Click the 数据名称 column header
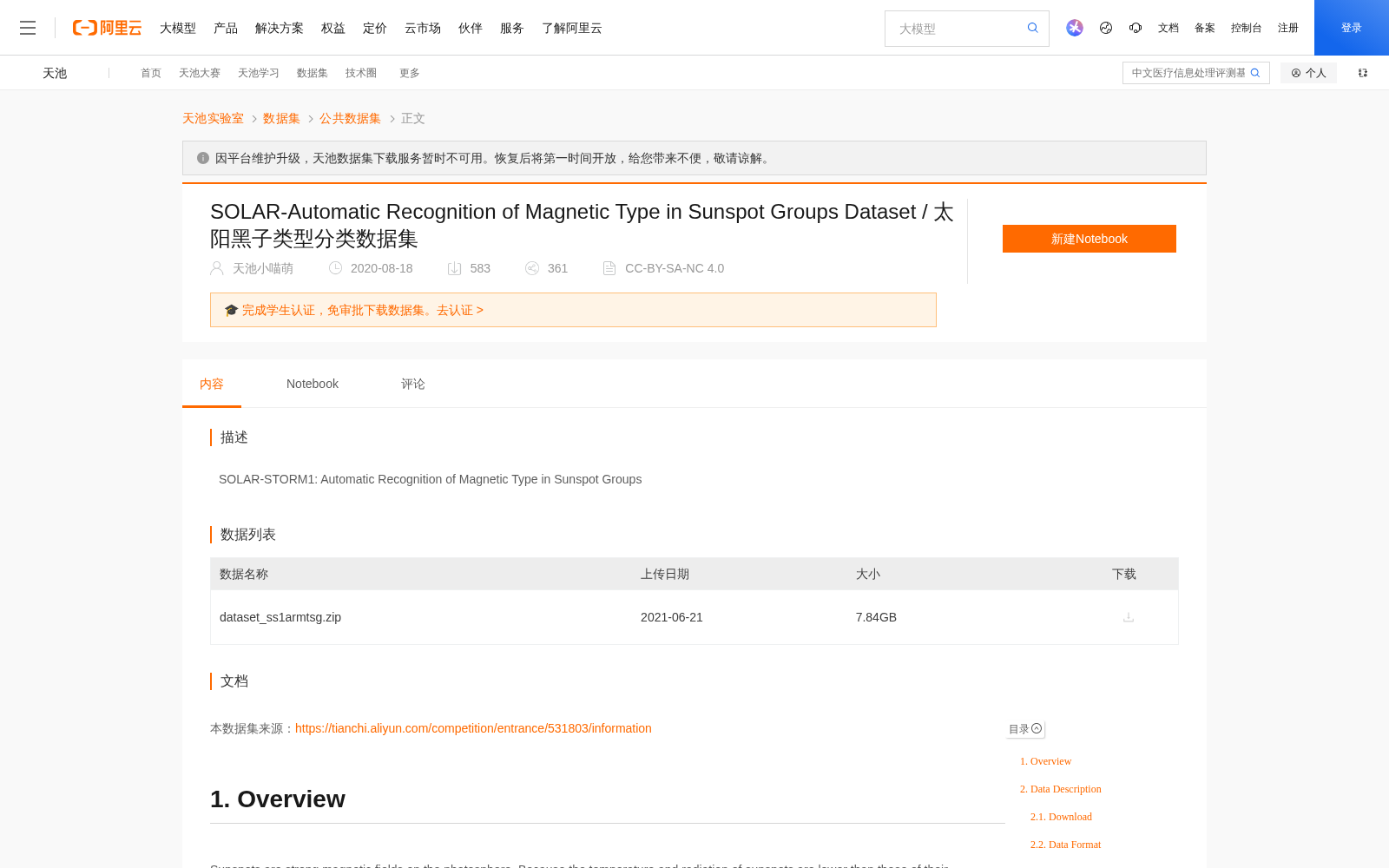The width and height of the screenshot is (1389, 868). click(244, 574)
